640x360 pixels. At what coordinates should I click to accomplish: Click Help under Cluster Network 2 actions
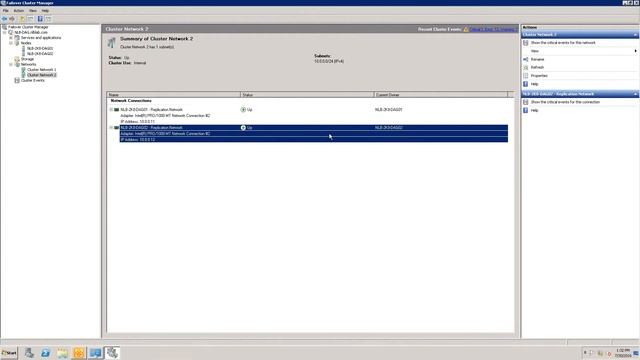click(x=534, y=84)
